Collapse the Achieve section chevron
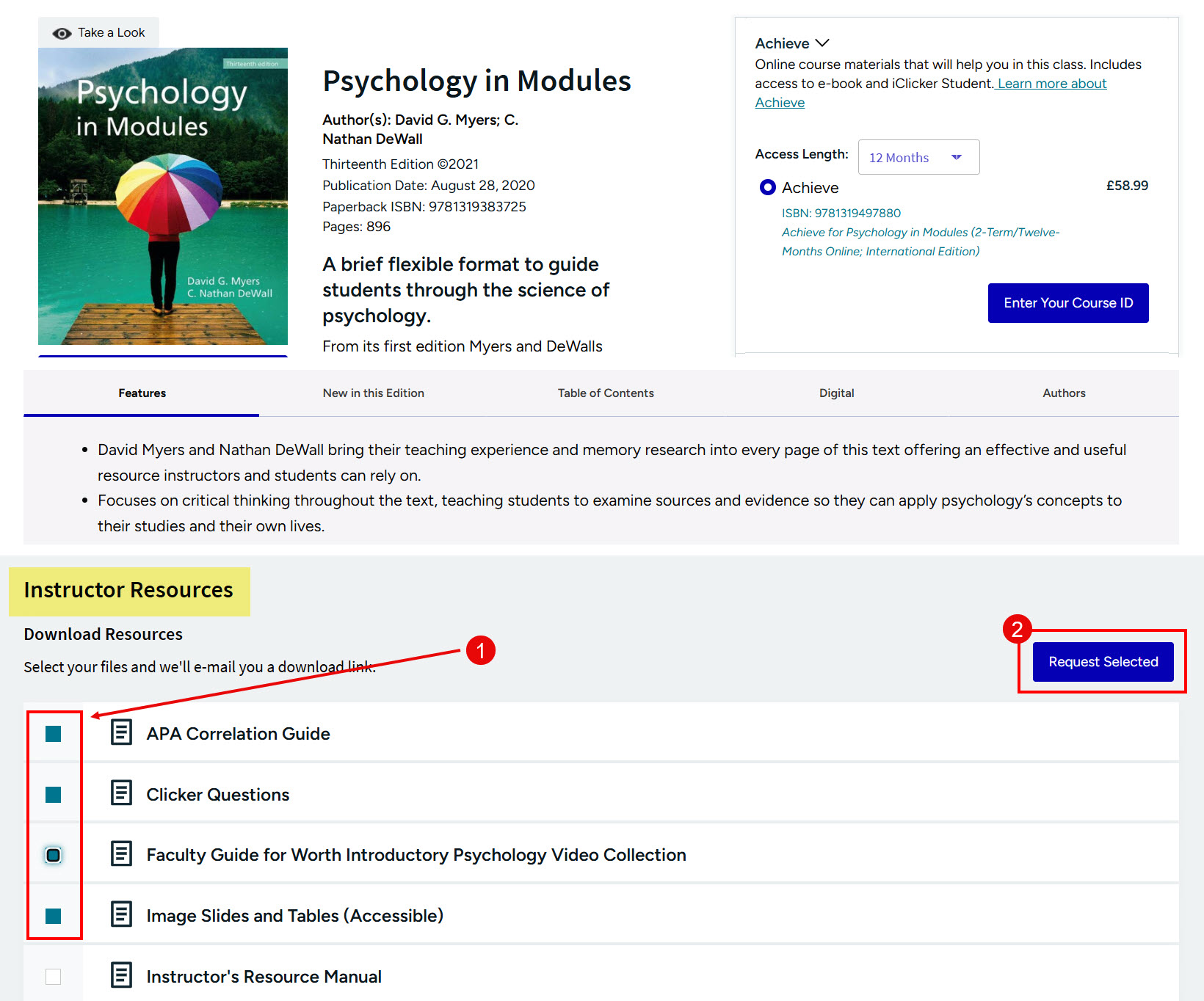 pyautogui.click(x=822, y=43)
